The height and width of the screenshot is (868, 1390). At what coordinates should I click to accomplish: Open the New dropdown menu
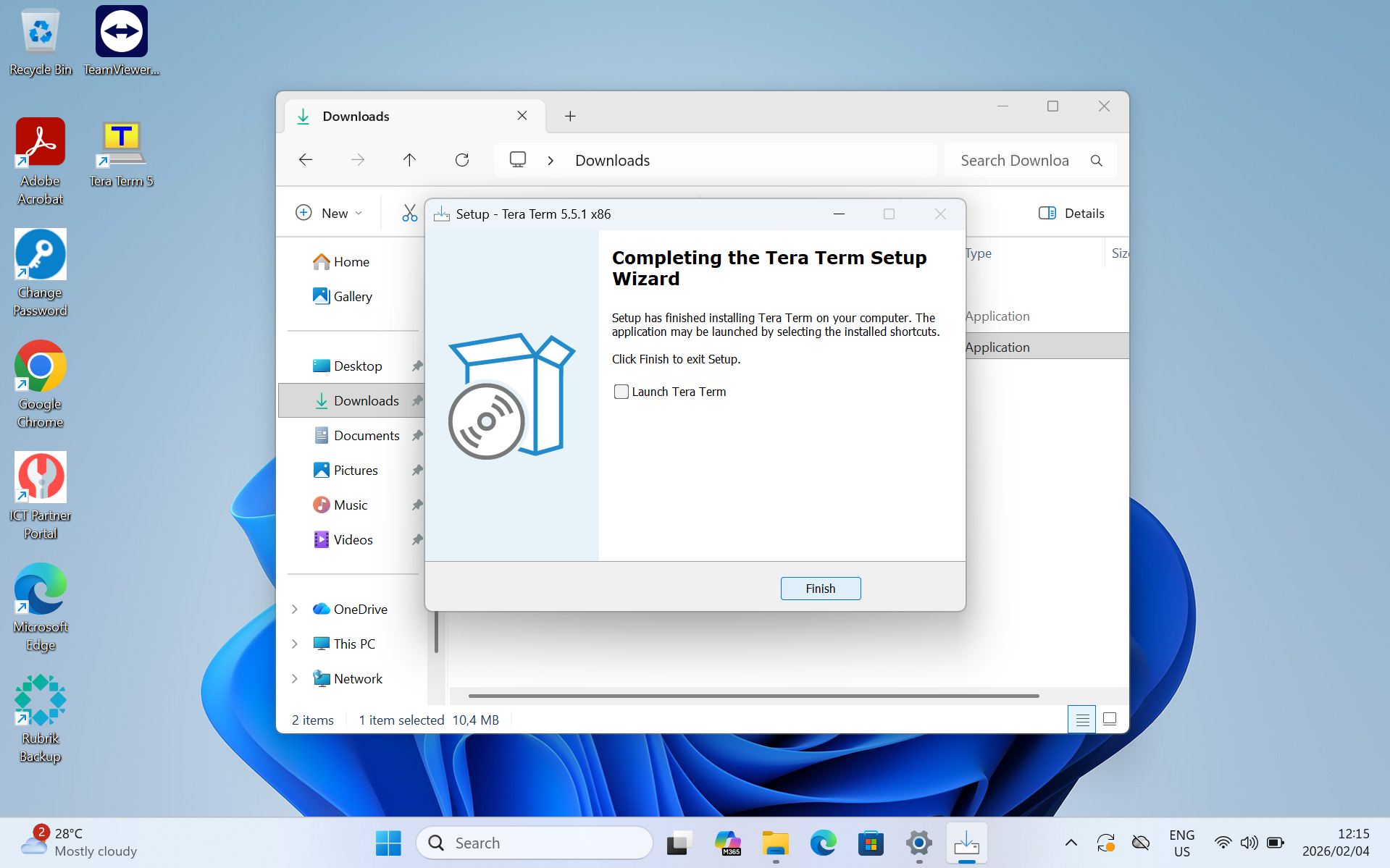coord(330,213)
